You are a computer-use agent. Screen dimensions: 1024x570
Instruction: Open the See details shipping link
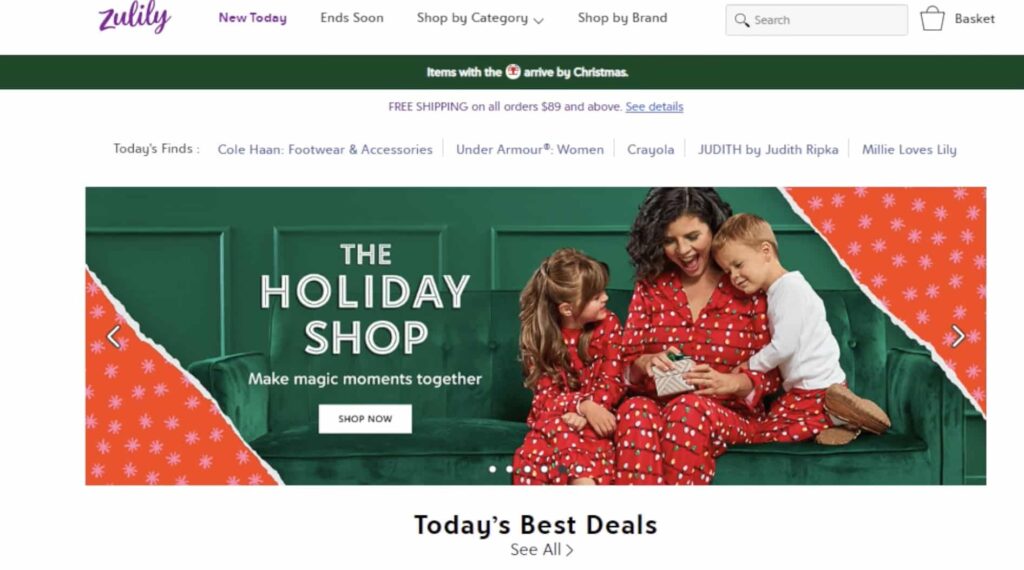[654, 106]
